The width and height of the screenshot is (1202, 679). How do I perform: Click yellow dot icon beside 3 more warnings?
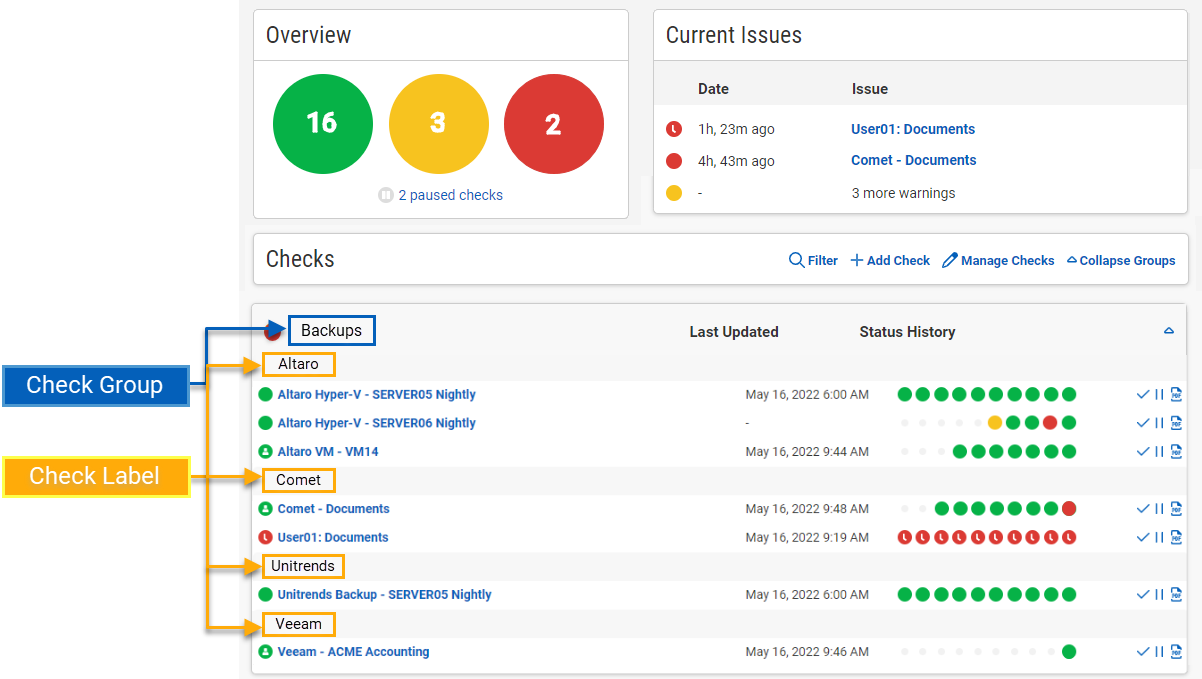pyautogui.click(x=674, y=193)
